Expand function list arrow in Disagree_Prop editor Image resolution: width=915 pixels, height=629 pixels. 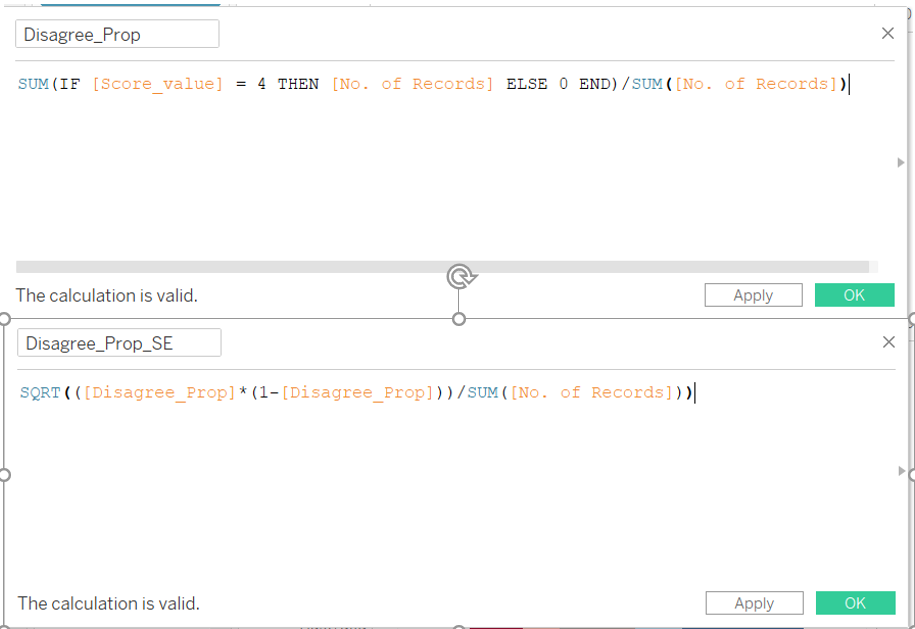[x=900, y=162]
